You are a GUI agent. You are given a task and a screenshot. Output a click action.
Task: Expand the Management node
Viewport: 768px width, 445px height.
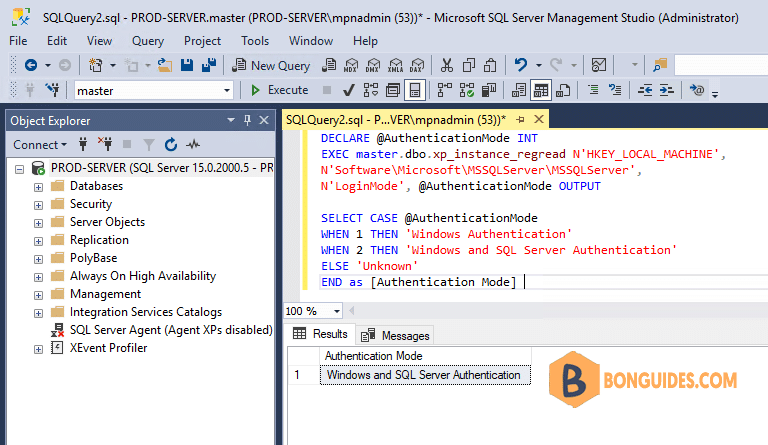point(38,295)
